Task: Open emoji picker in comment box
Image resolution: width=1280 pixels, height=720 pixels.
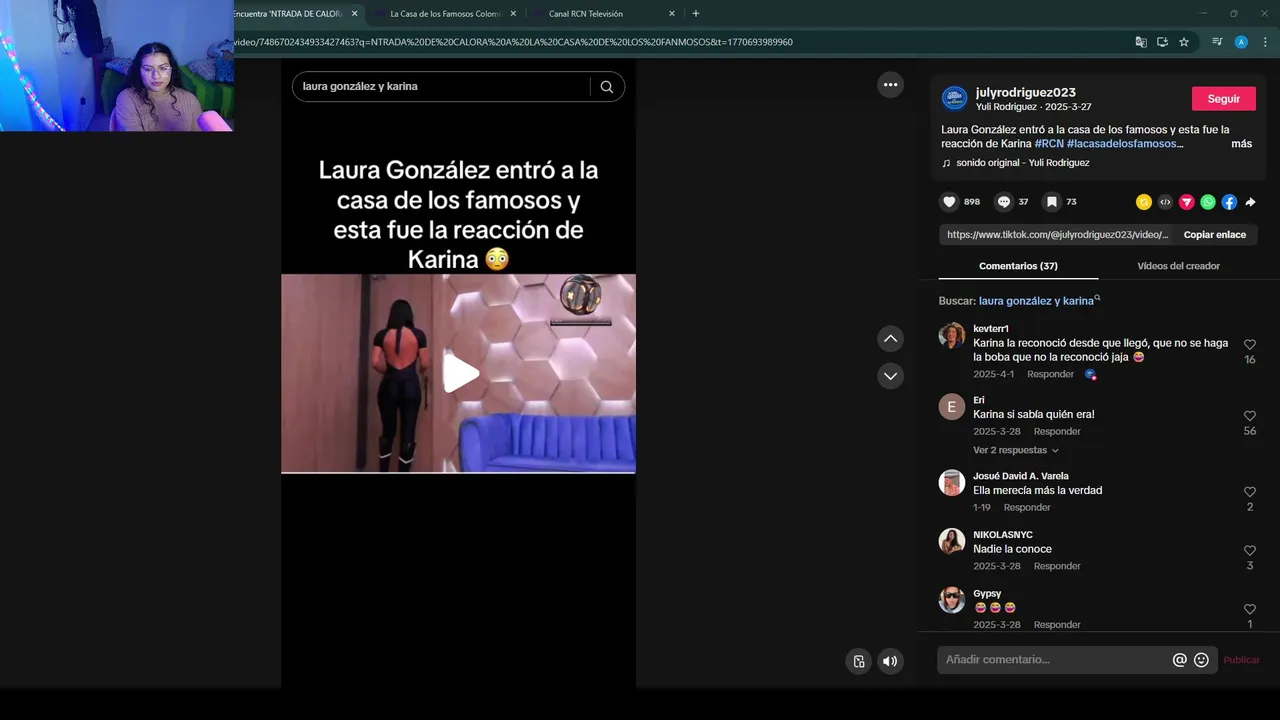Action: click(x=1201, y=660)
